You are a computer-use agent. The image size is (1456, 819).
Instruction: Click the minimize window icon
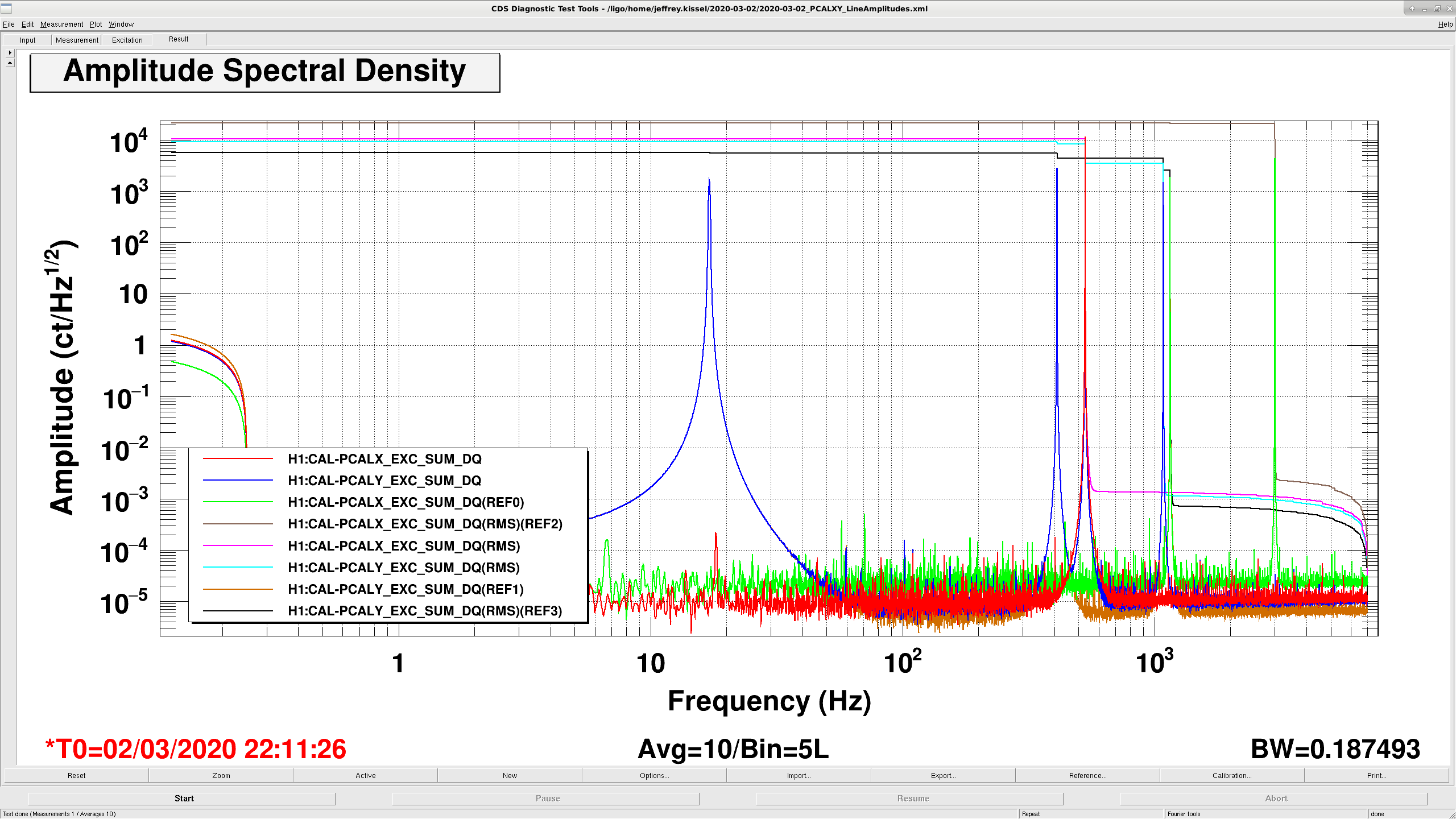pos(1424,9)
